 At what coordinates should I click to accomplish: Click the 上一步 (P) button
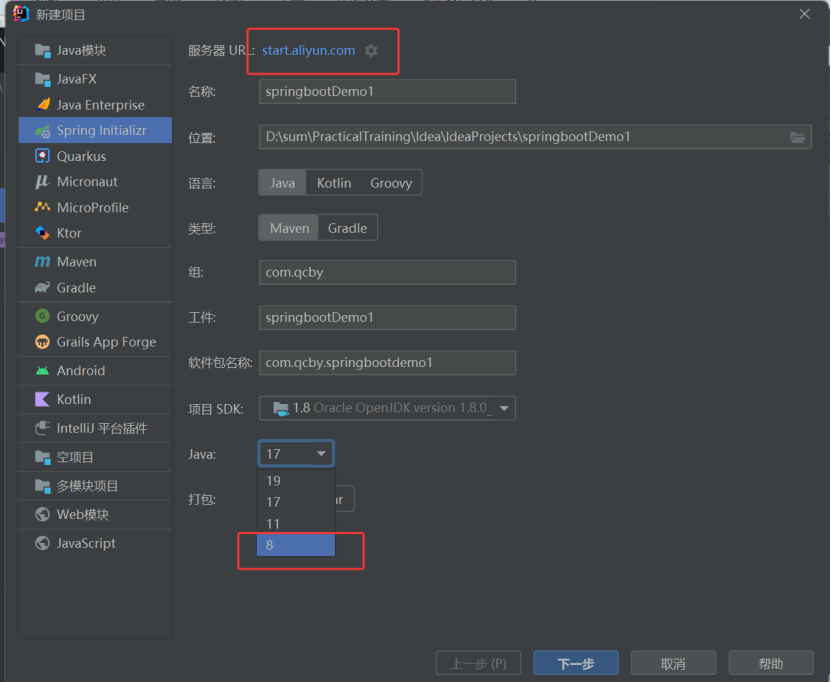click(x=479, y=663)
